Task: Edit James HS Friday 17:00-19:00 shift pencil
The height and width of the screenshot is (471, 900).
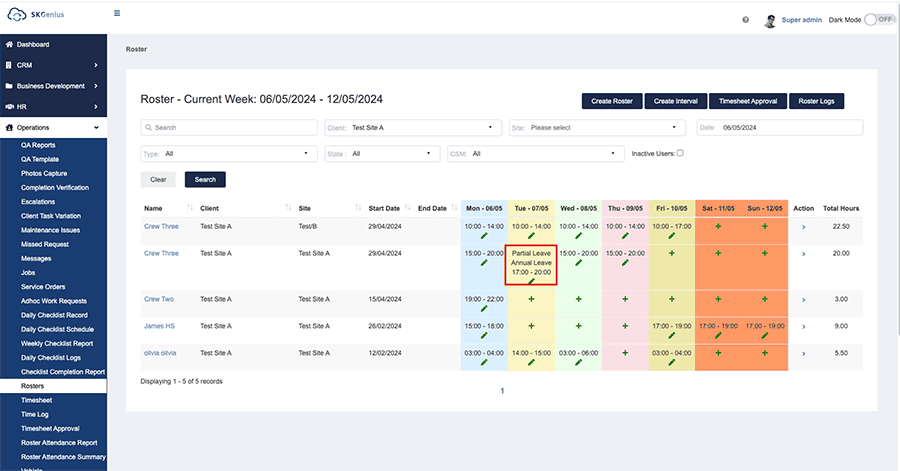Action: [672, 336]
